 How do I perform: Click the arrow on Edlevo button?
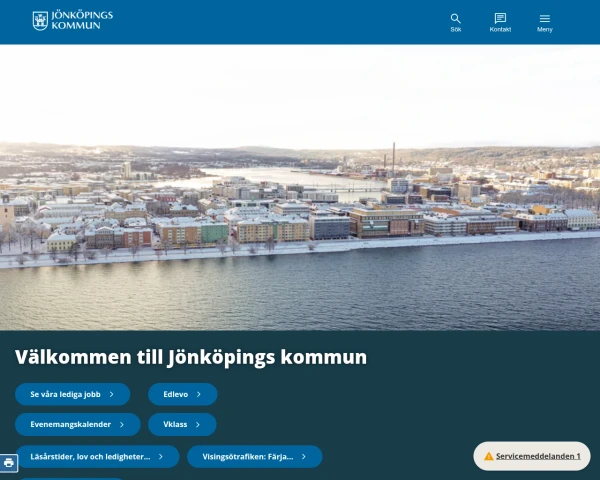[199, 394]
